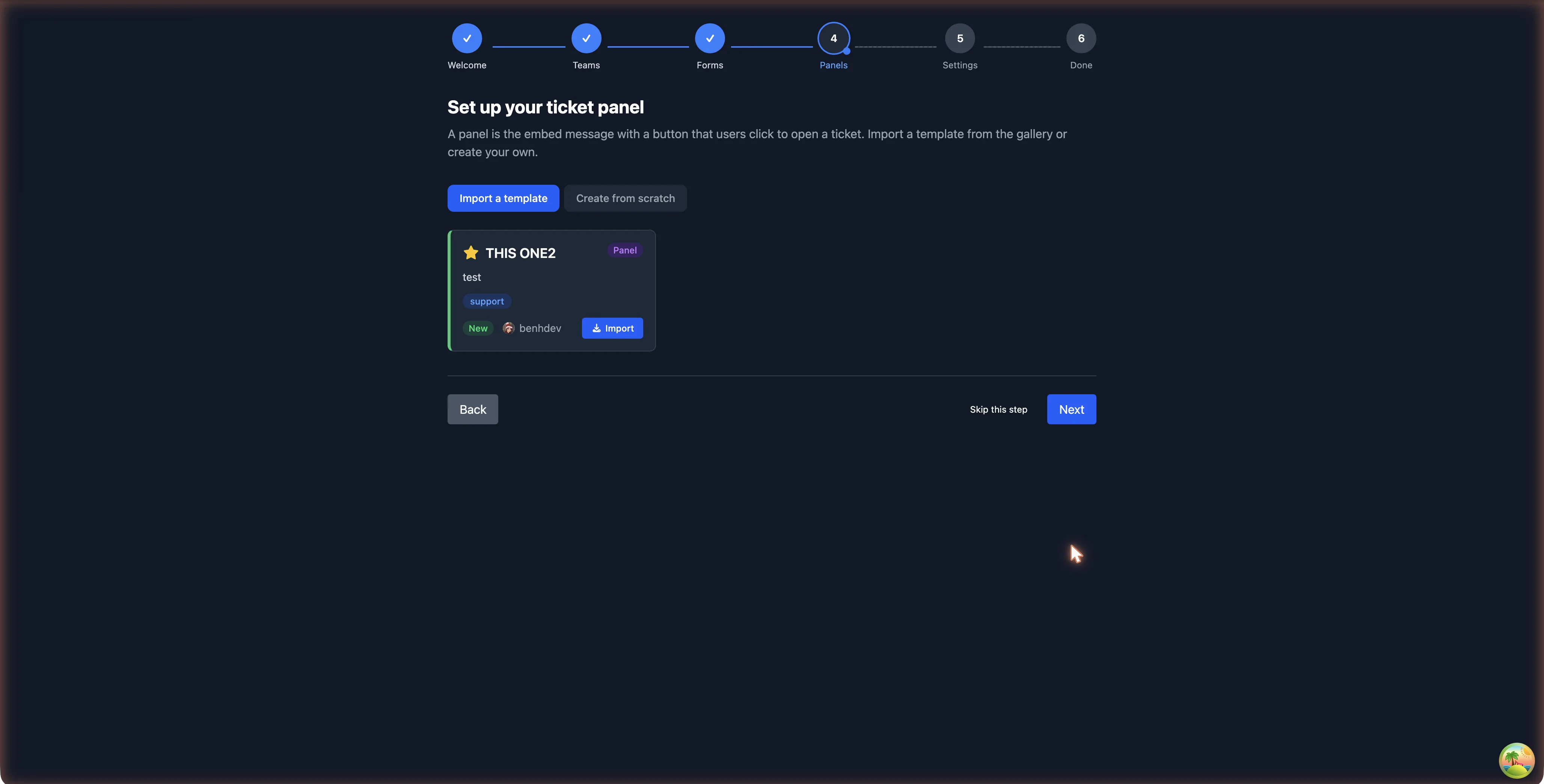Proceed with the Next button
Screen dimensions: 1544x784
tap(1071, 409)
